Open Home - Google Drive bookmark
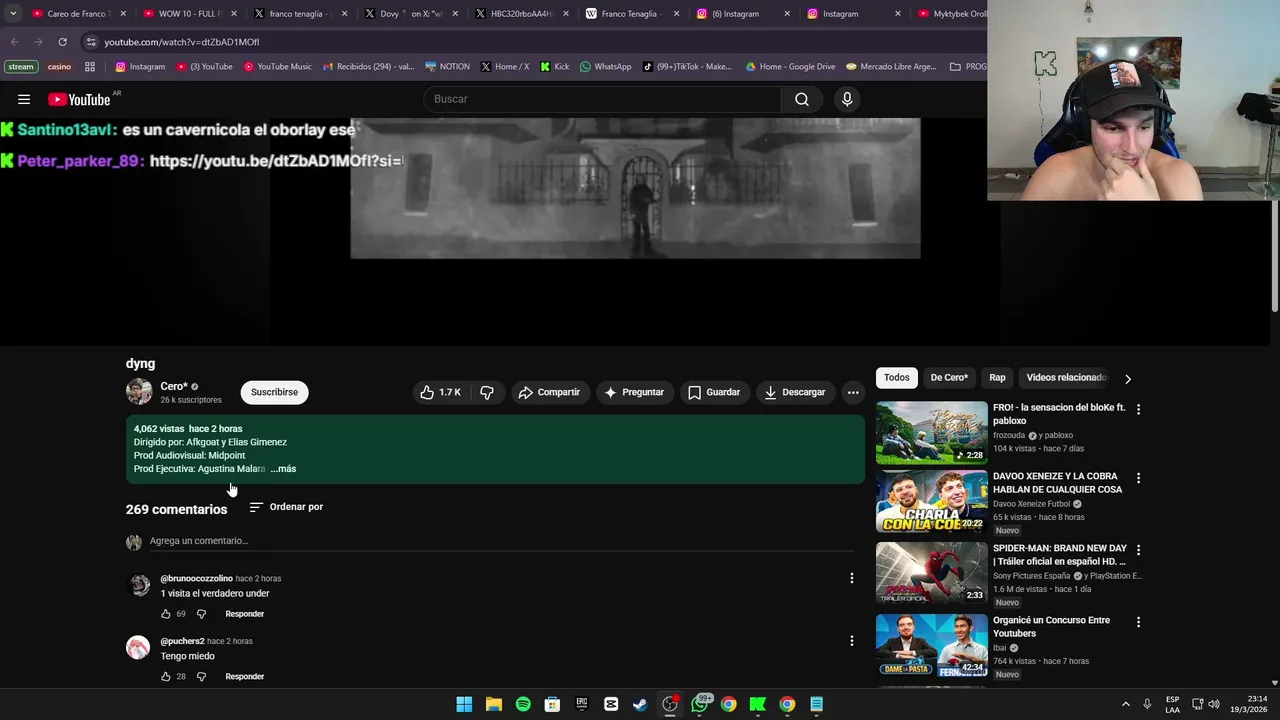Screen dimensions: 1280x720 790,67
